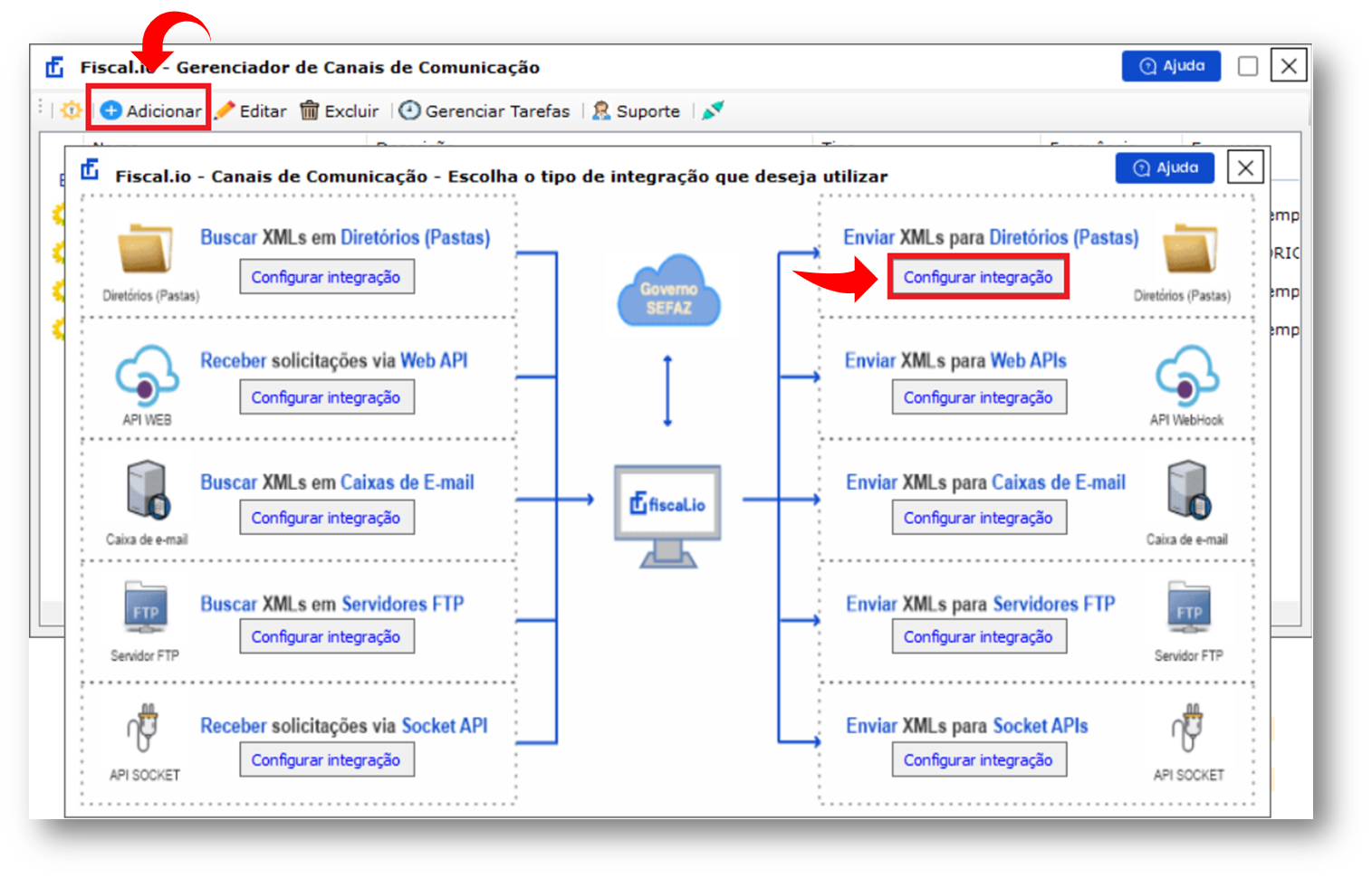Image resolution: width=1372 pixels, height=878 pixels.
Task: Click Fiscal.io logo in Canais dialog title
Action: (90, 169)
